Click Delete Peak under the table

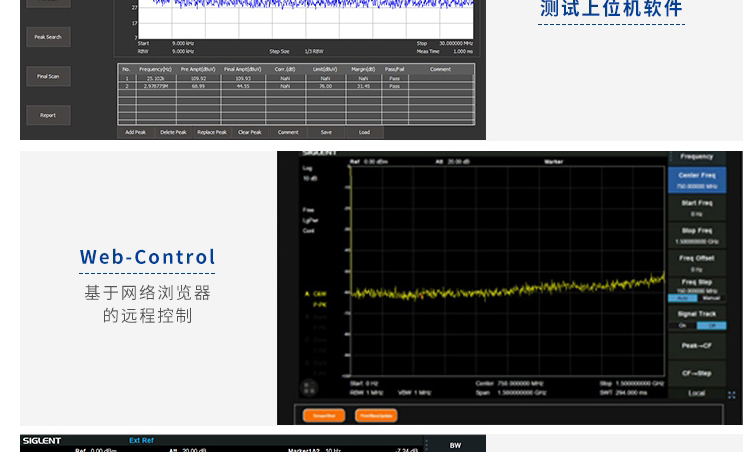point(173,132)
